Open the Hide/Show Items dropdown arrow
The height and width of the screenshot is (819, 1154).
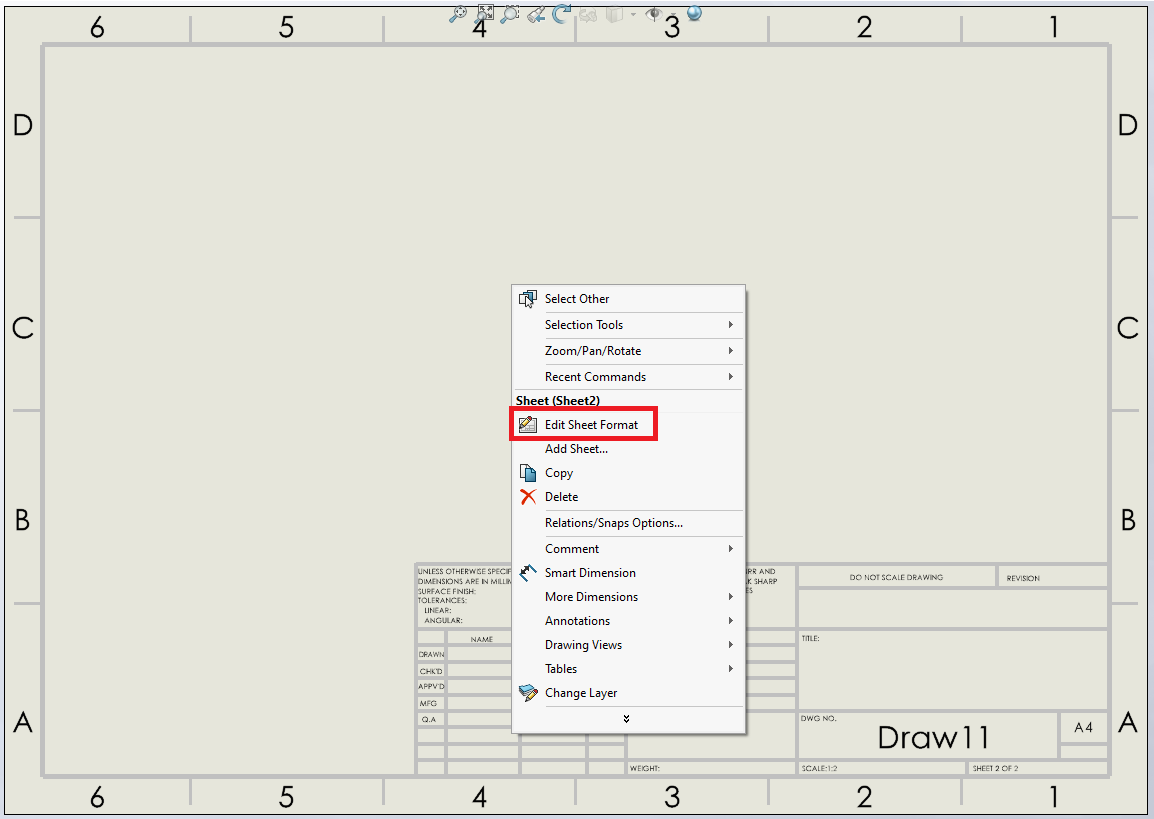(673, 15)
